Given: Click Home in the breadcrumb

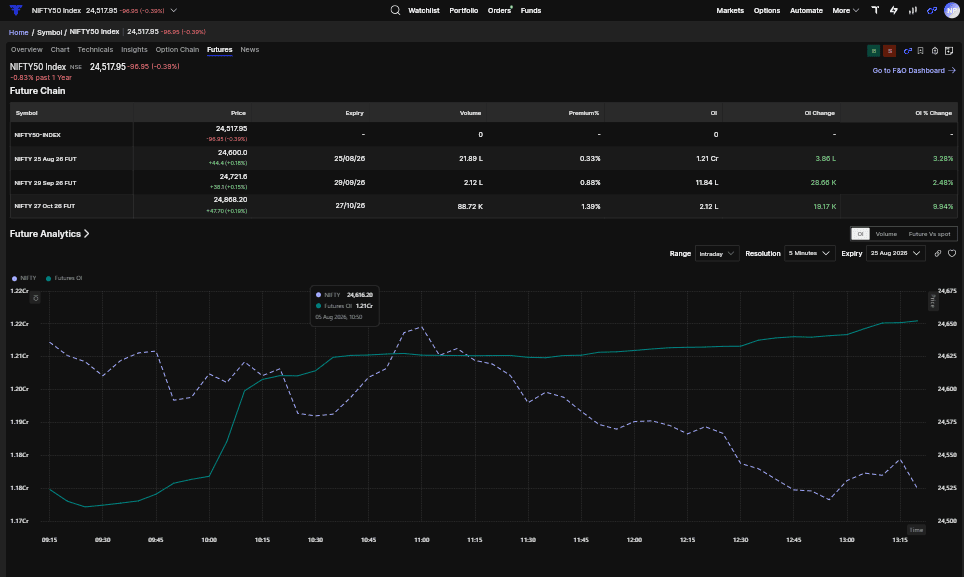Looking at the screenshot, I should tap(18, 32).
